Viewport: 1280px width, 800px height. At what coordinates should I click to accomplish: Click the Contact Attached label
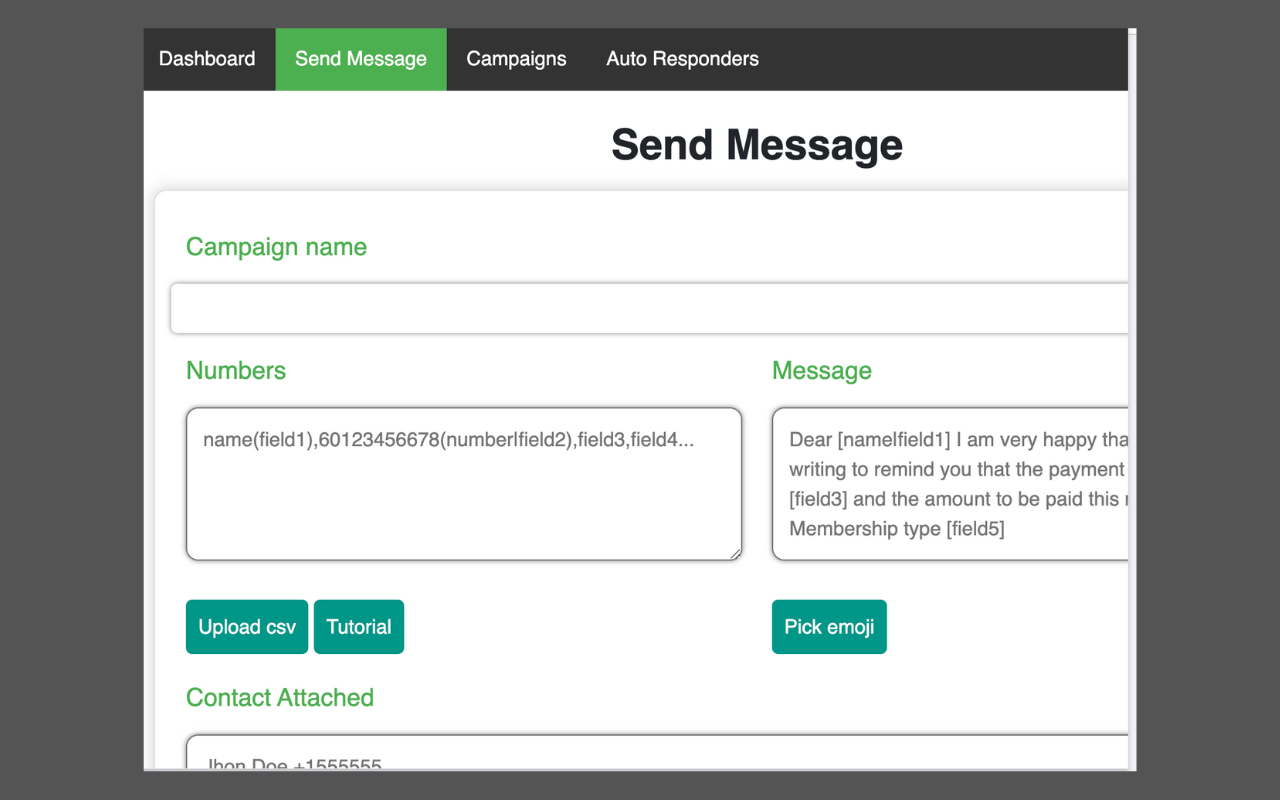pos(280,698)
